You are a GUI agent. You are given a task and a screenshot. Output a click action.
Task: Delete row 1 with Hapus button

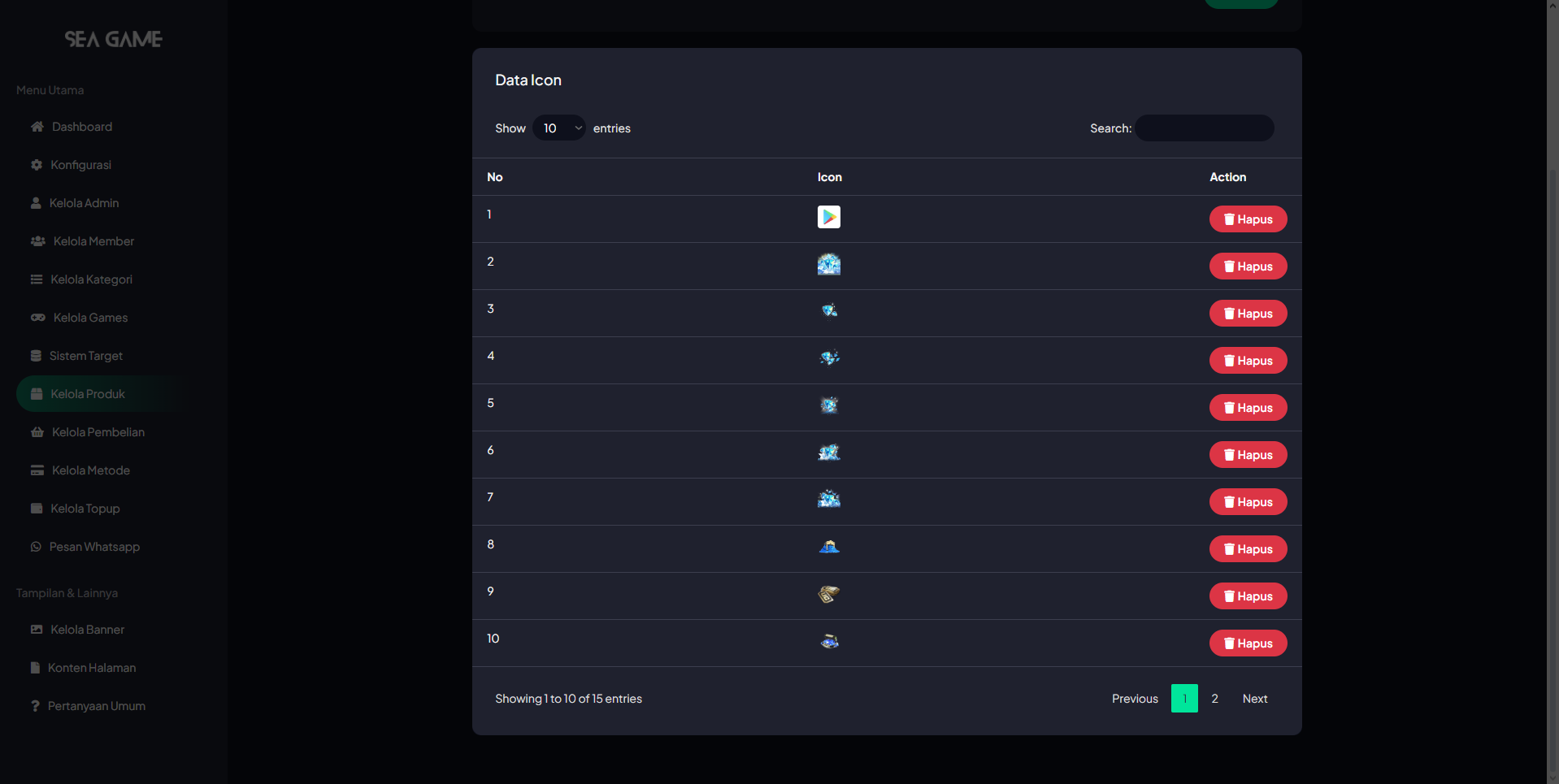(x=1249, y=219)
